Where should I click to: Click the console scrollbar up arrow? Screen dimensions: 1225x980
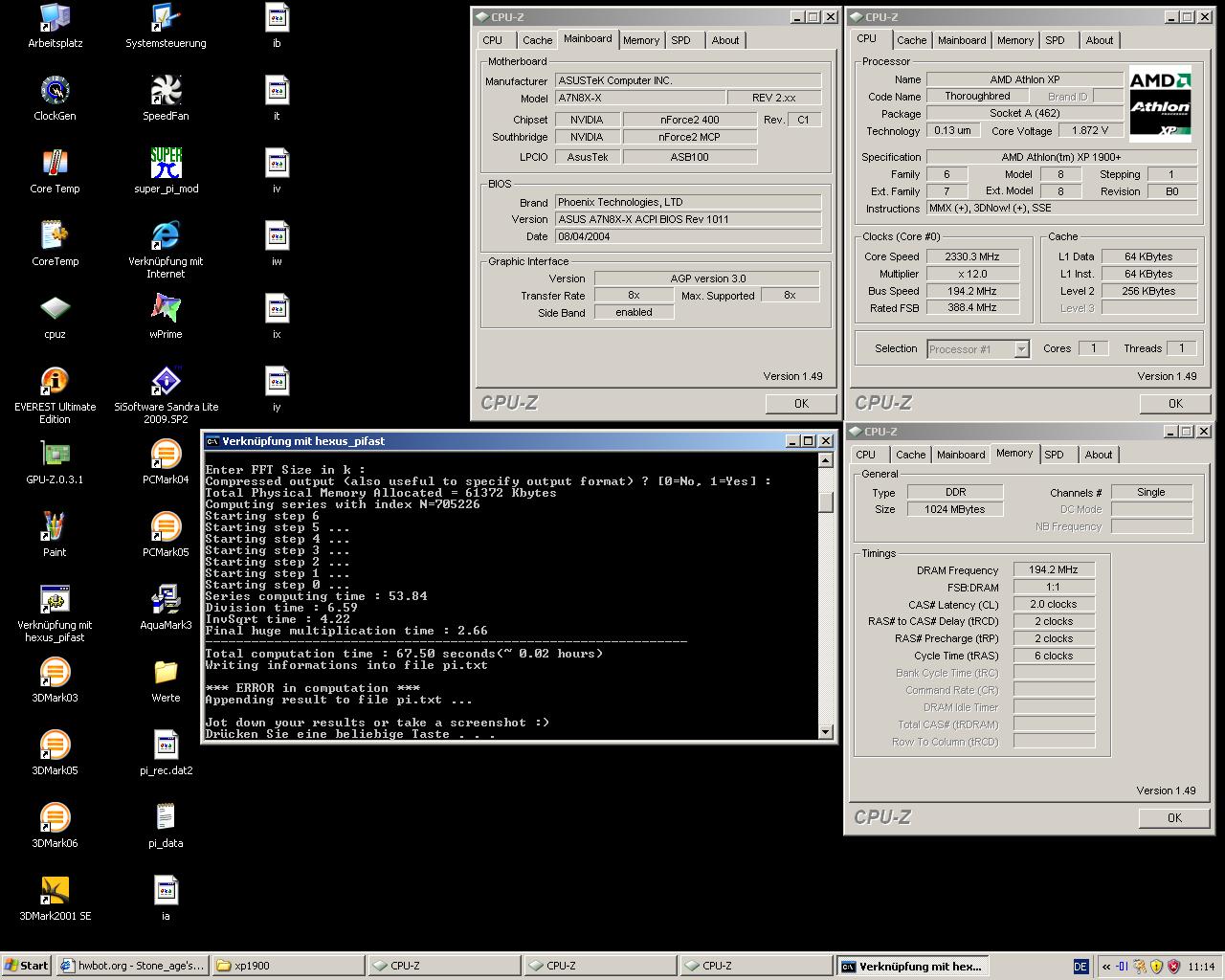point(826,460)
